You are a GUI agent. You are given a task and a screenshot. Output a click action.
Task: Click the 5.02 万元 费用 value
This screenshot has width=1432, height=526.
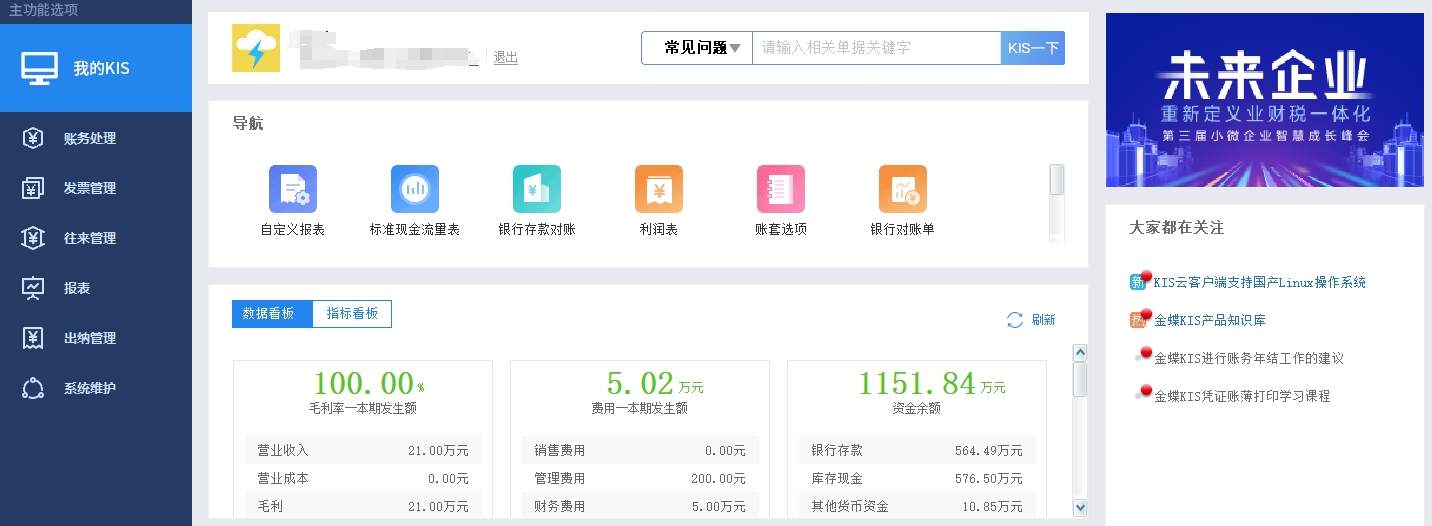click(x=640, y=383)
